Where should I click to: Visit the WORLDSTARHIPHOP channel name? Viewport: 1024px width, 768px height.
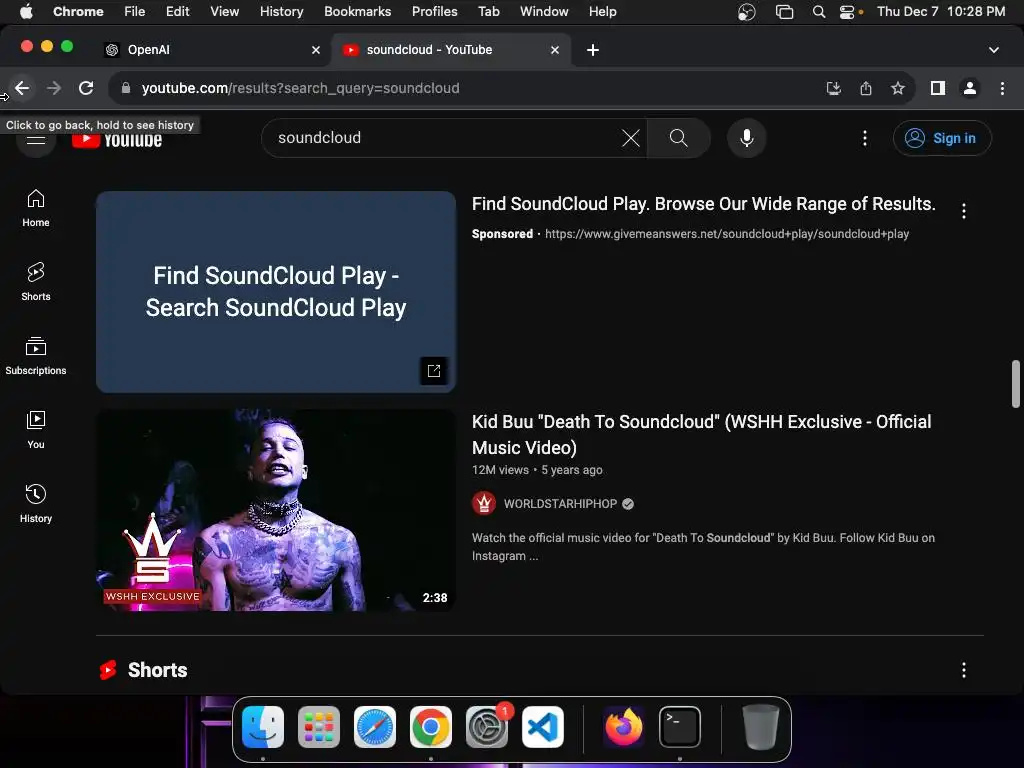tap(560, 504)
